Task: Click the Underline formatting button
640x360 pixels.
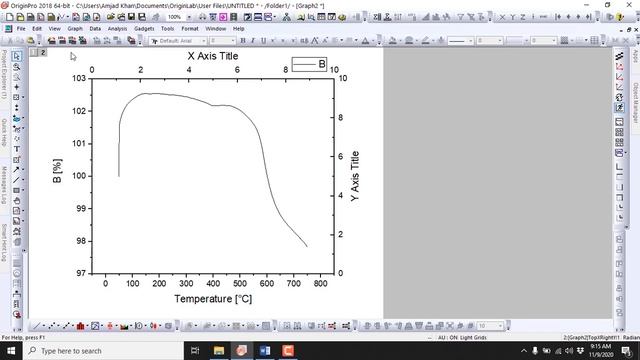Action: (263, 40)
